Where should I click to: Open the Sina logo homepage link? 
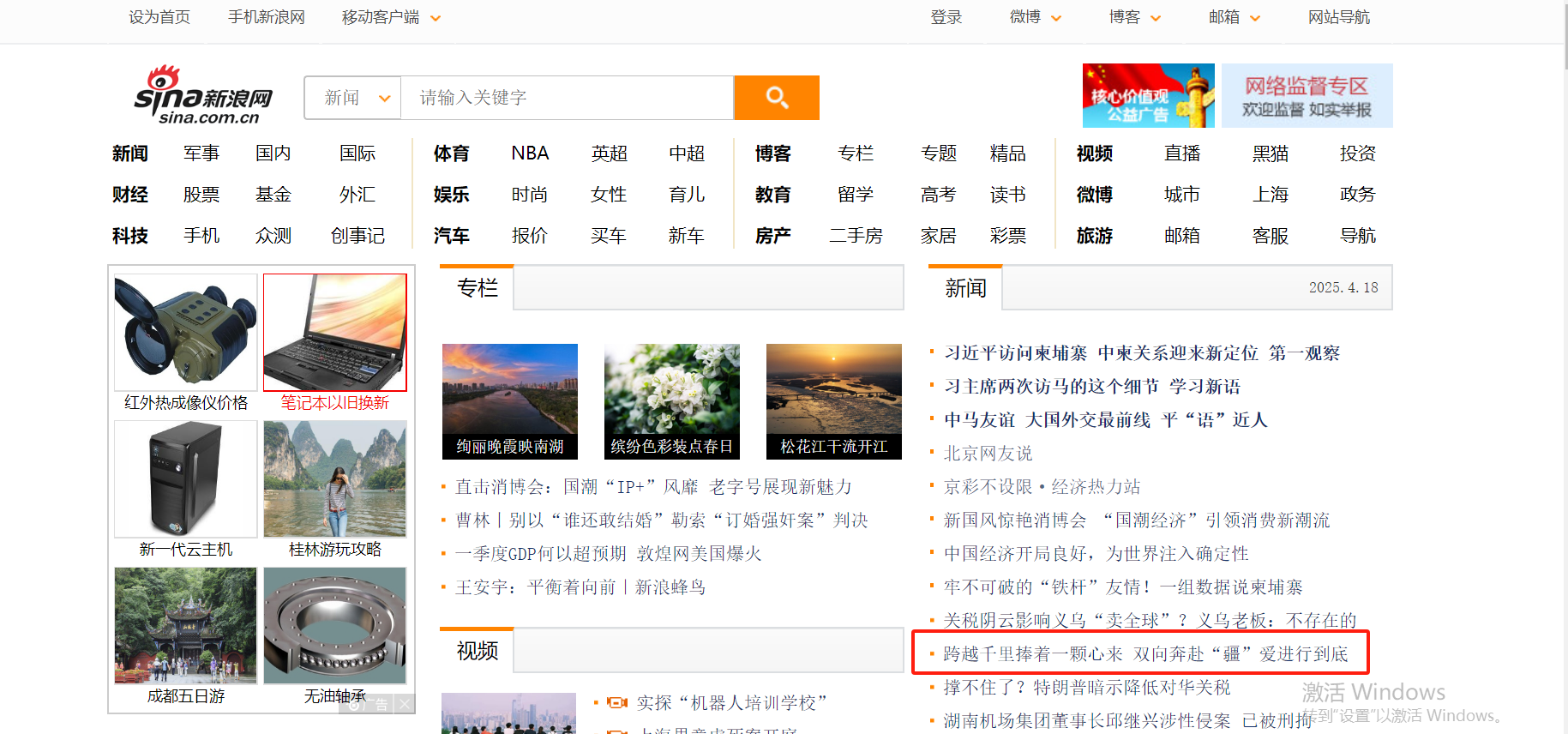tap(203, 96)
